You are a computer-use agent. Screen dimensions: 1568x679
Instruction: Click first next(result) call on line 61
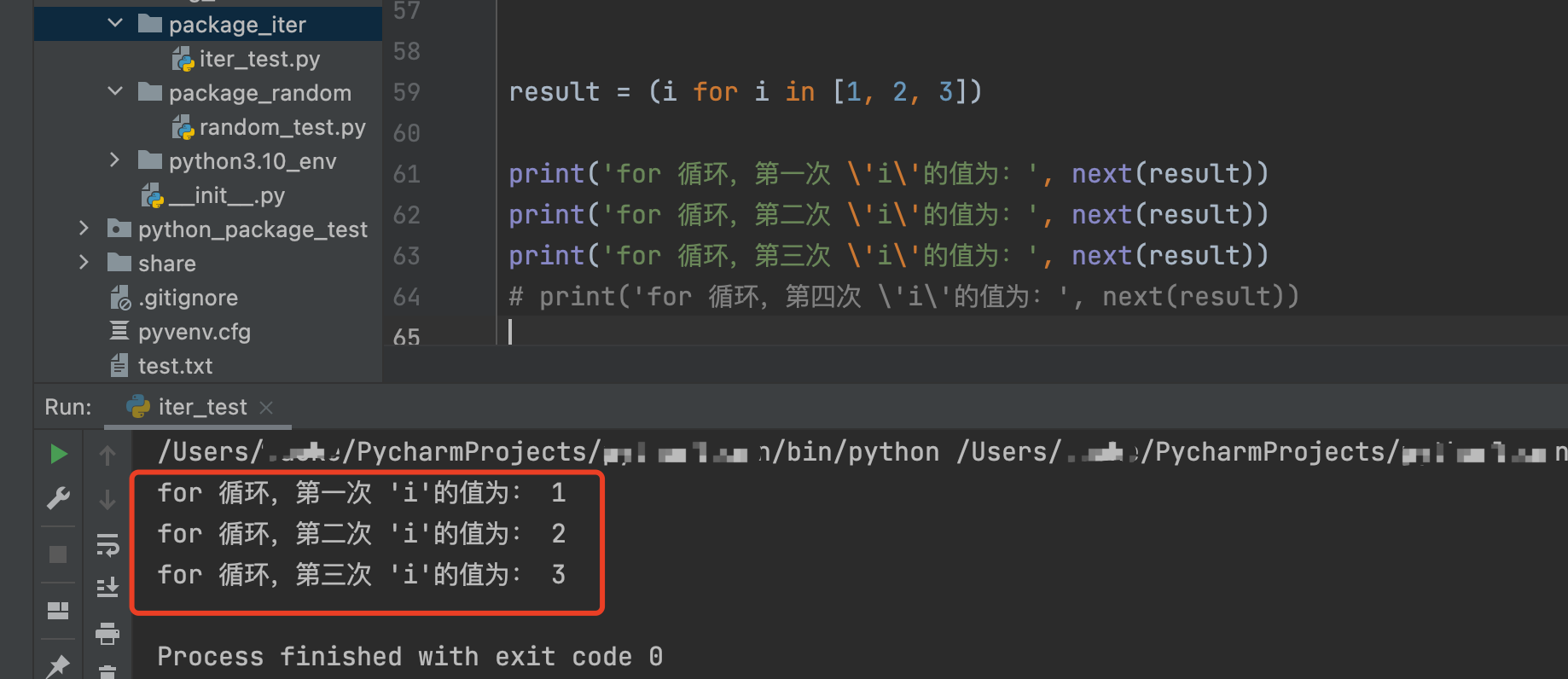[1162, 173]
